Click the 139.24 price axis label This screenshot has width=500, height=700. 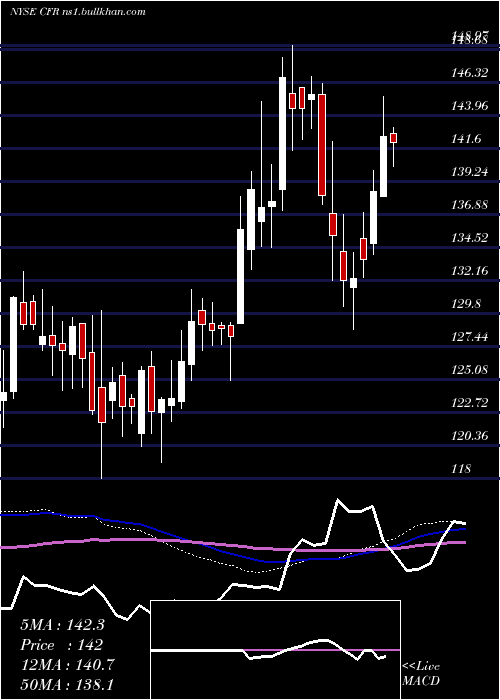pyautogui.click(x=470, y=172)
